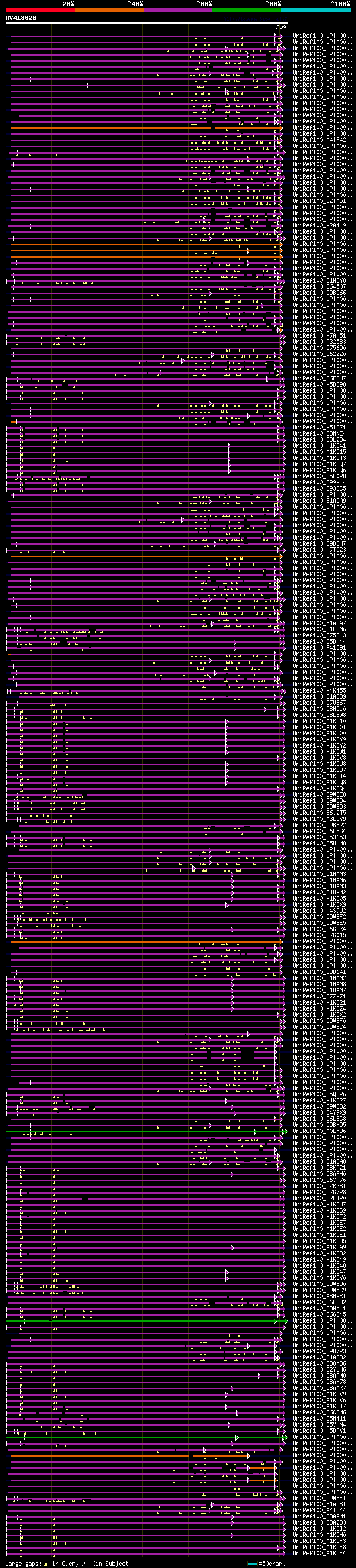This screenshot has height=1568, width=356.
Task: Select the white query sequence bar
Action: (147, 23)
